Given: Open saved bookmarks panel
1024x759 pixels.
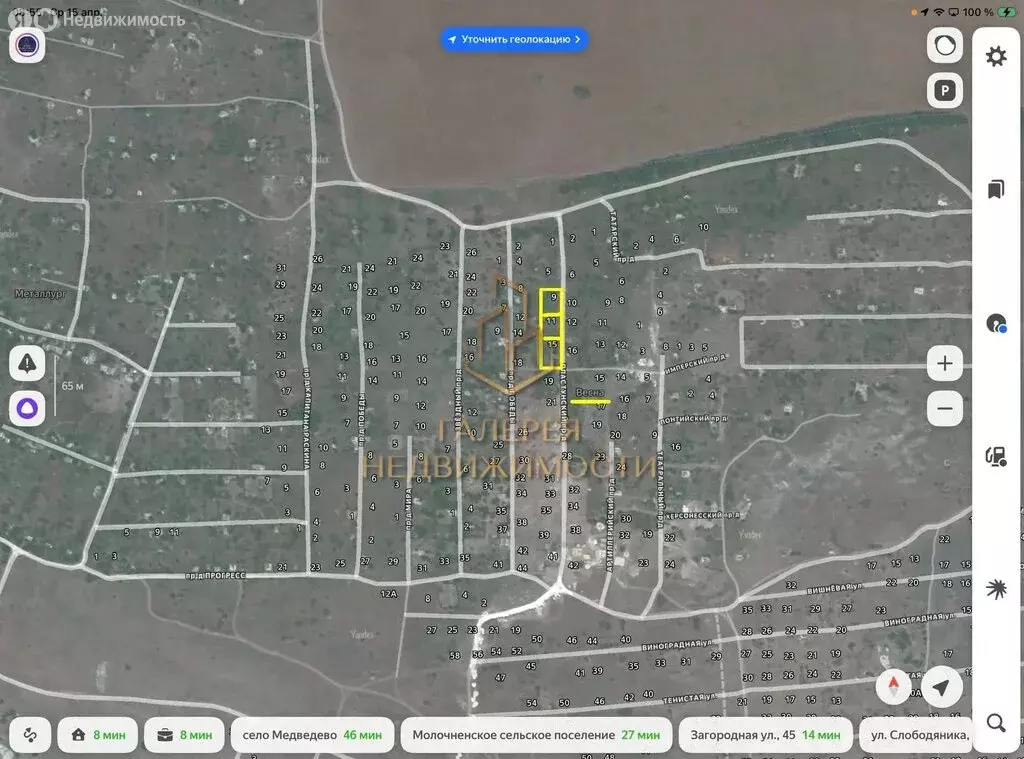Looking at the screenshot, I should tap(996, 190).
